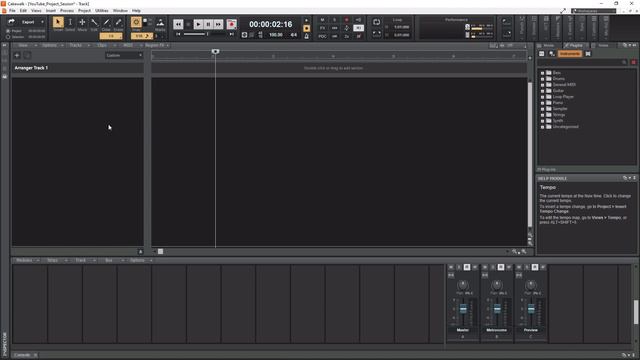Toggle global Mute in Mix module

(x=322, y=20)
